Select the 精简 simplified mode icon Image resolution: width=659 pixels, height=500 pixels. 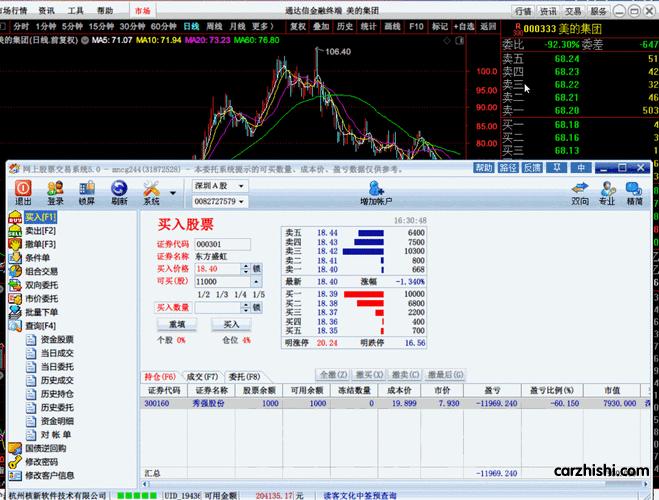tap(634, 193)
